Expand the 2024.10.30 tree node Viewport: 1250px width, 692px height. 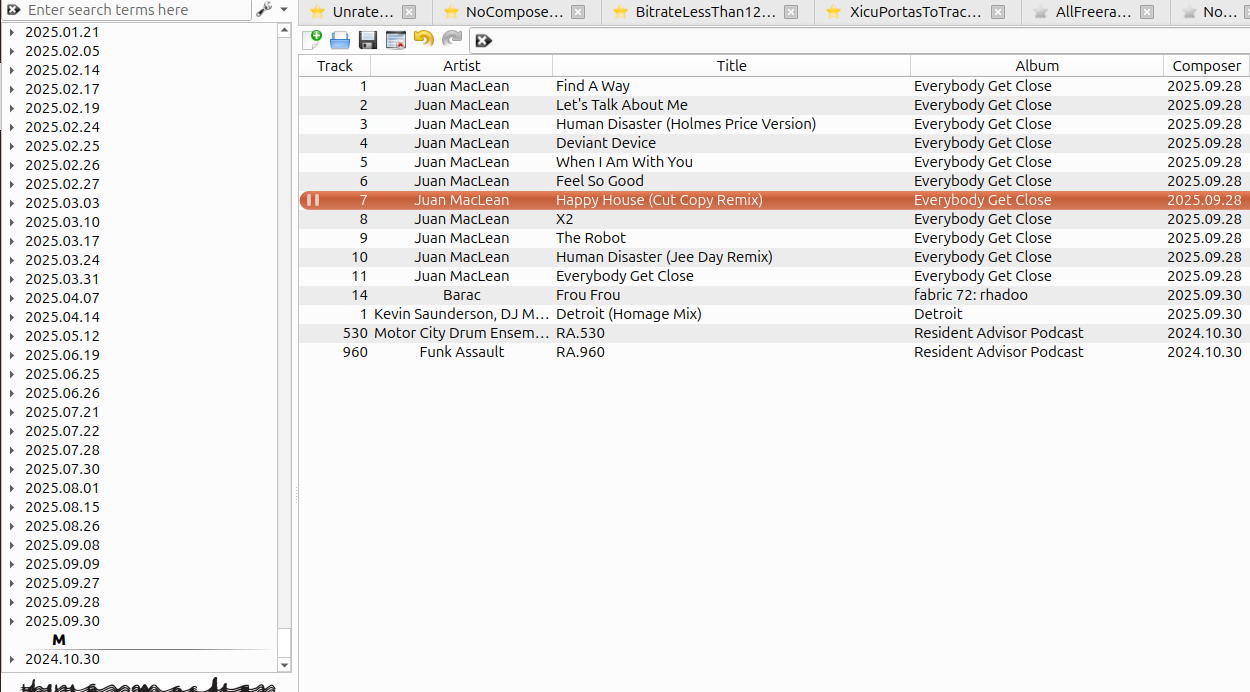pos(11,659)
